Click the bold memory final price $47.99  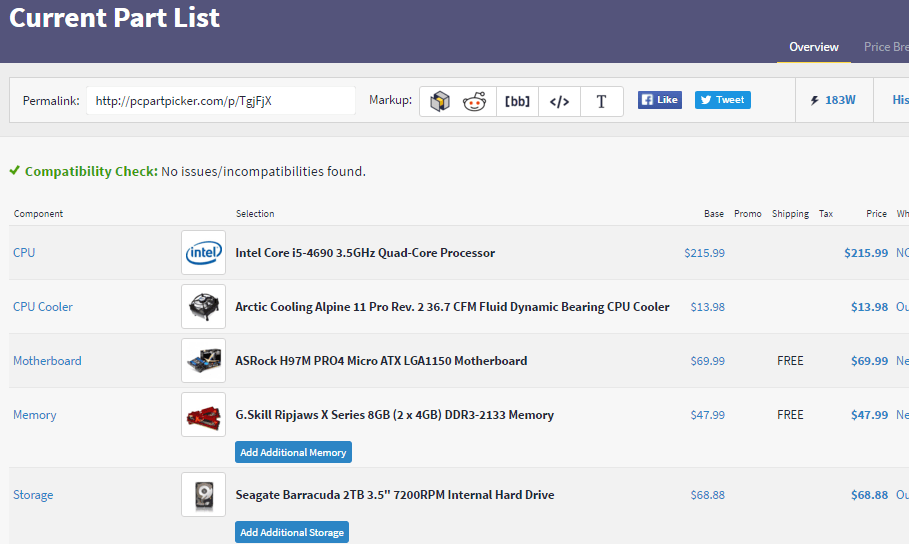tap(870, 415)
